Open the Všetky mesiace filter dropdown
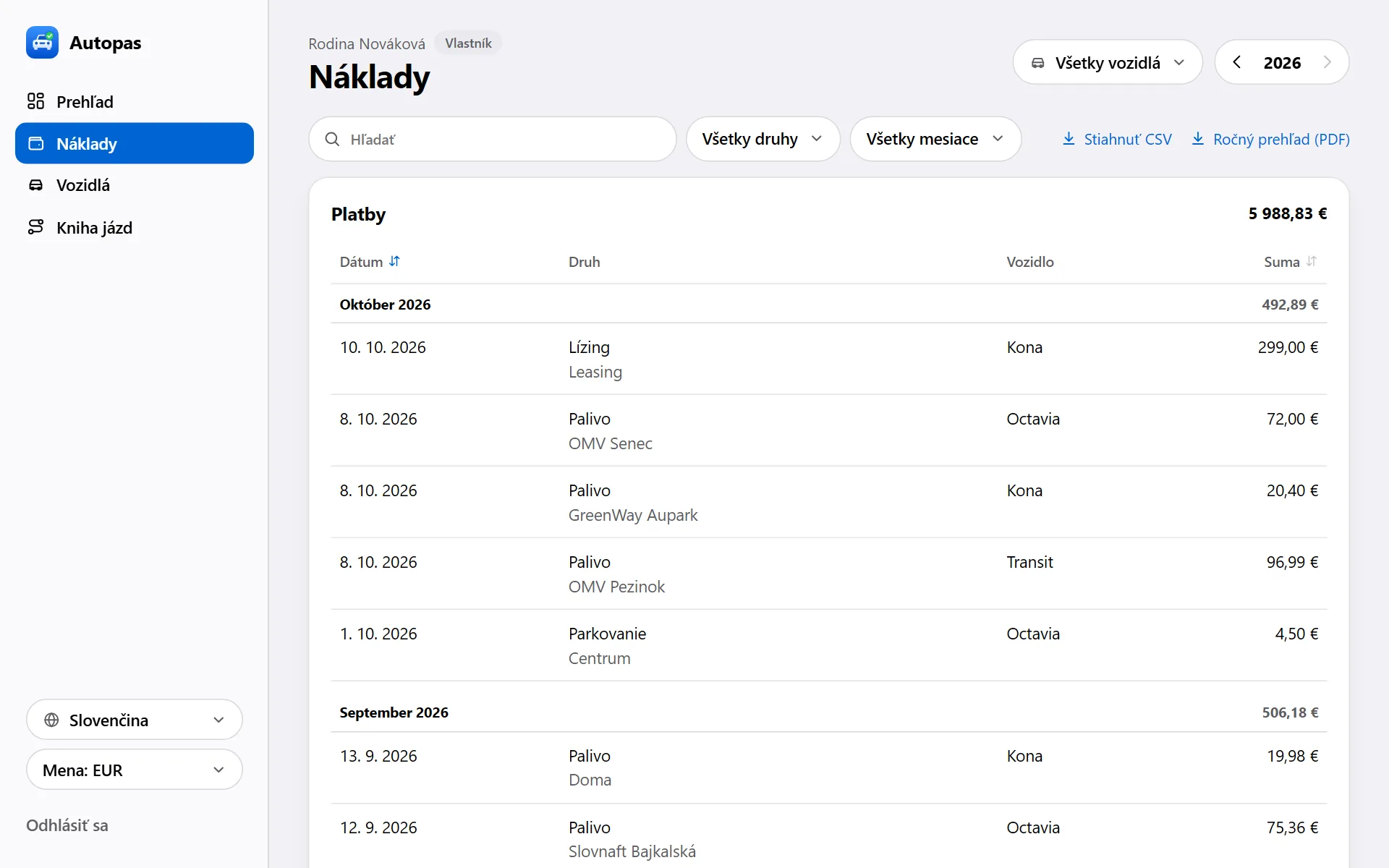1389x868 pixels. coord(935,139)
